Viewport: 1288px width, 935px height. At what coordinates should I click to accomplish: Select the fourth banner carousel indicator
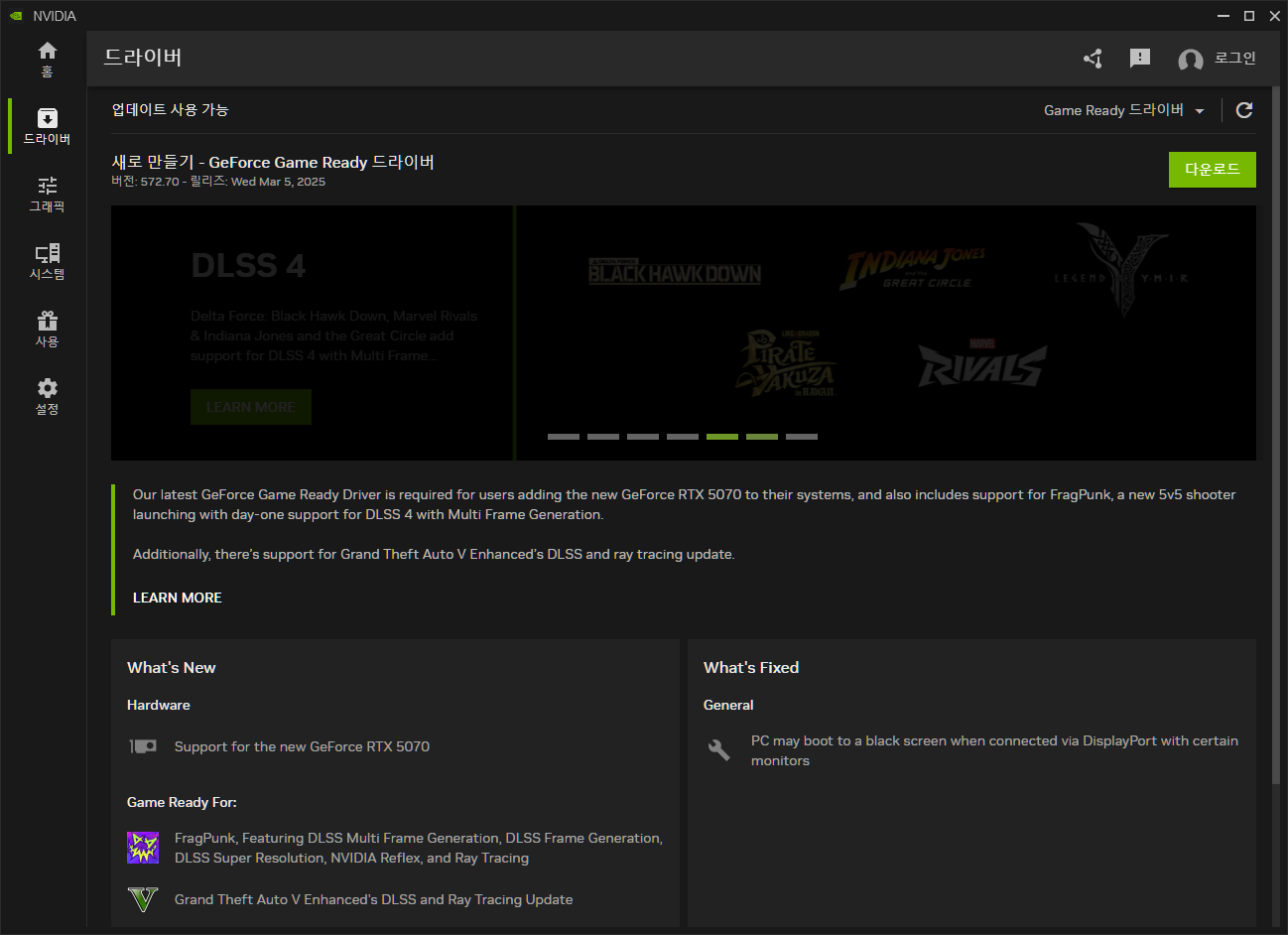[683, 437]
